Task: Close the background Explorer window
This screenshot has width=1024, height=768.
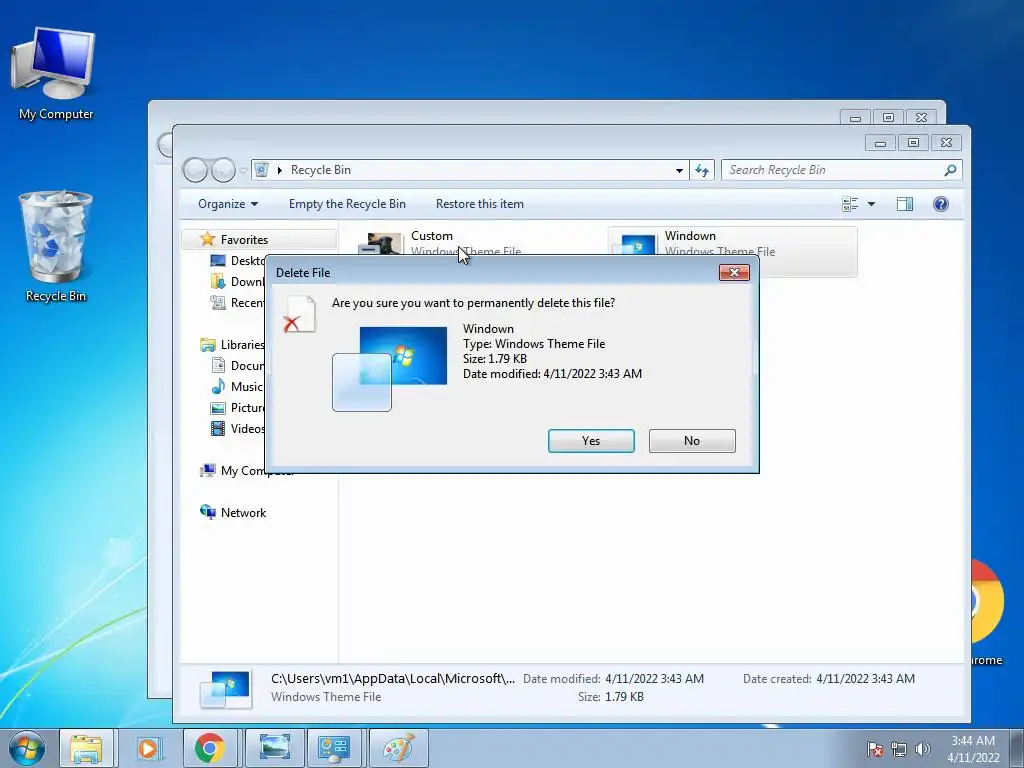Action: coord(921,118)
